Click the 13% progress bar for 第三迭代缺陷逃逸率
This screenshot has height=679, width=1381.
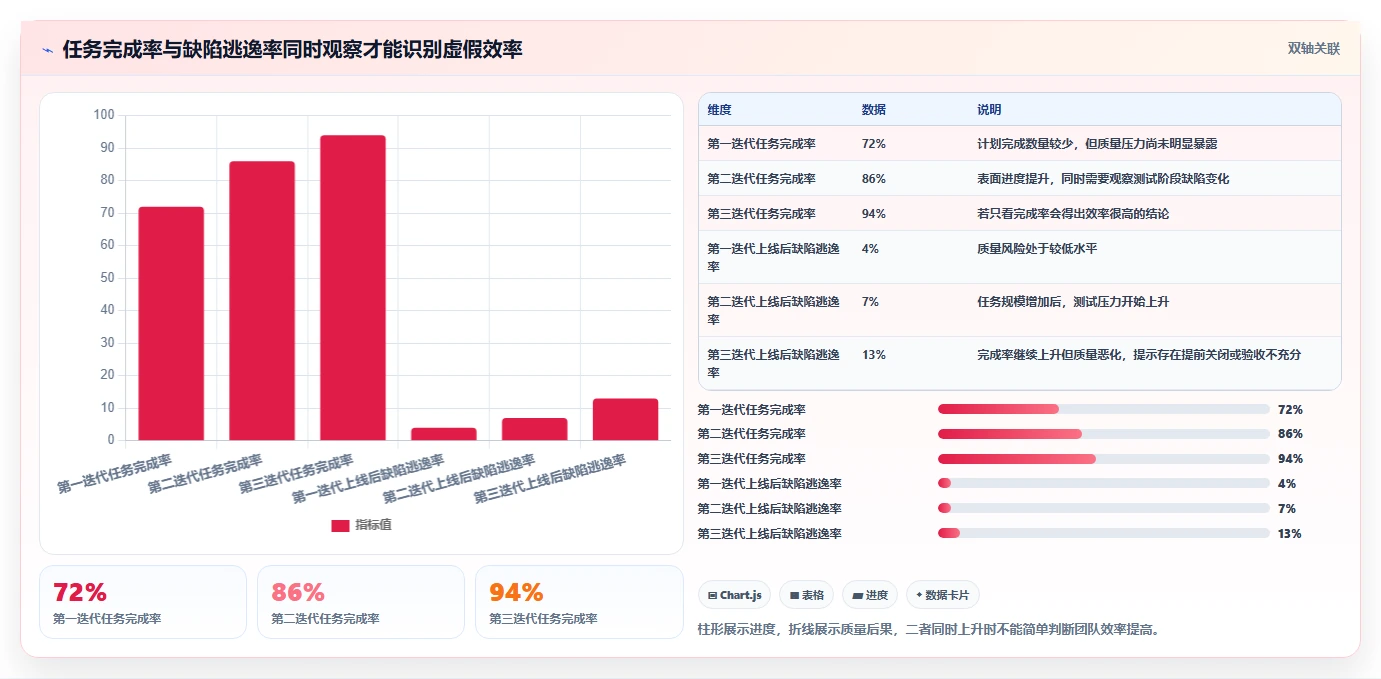1104,533
